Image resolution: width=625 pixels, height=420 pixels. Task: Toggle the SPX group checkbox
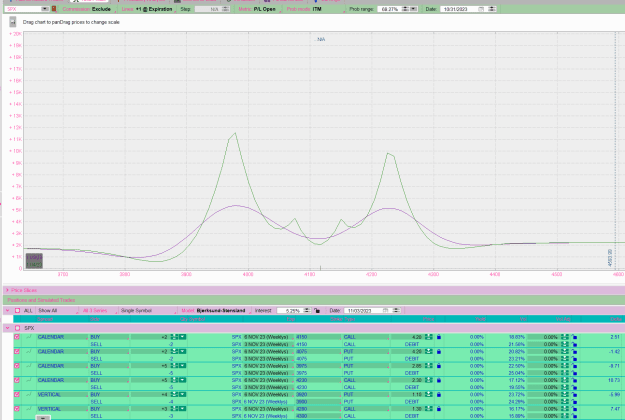coord(17,328)
